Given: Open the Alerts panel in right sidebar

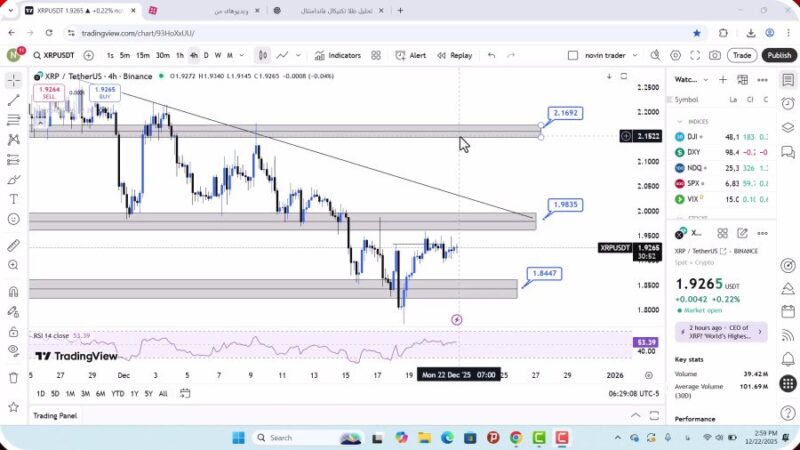Looking at the screenshot, I should (788, 102).
